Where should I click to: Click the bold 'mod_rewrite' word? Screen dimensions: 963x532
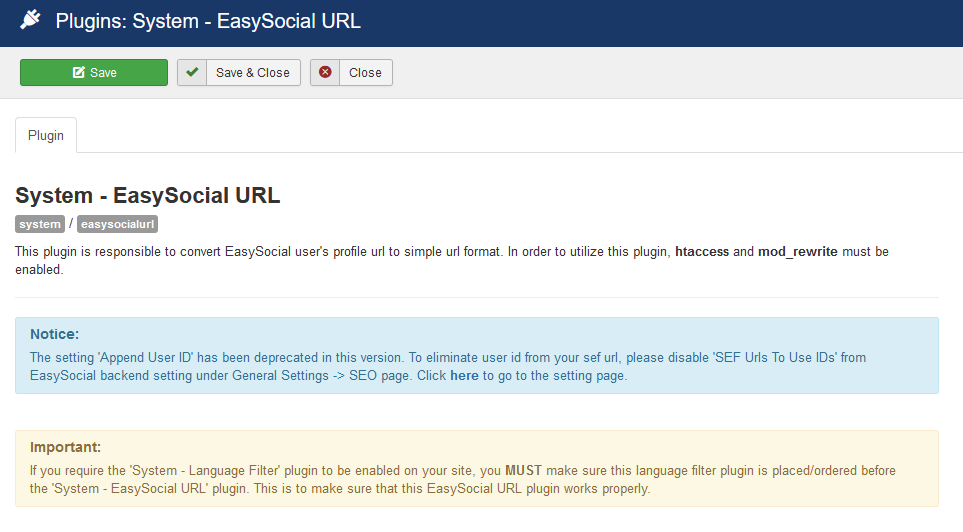tap(798, 251)
